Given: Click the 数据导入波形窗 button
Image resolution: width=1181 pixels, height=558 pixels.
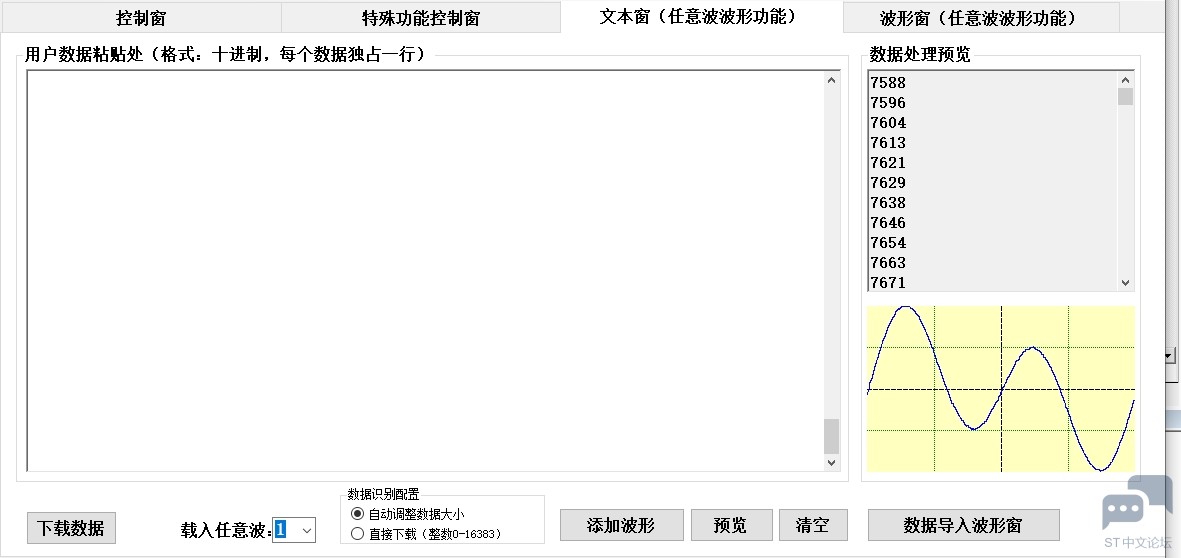Looking at the screenshot, I should click(x=963, y=525).
